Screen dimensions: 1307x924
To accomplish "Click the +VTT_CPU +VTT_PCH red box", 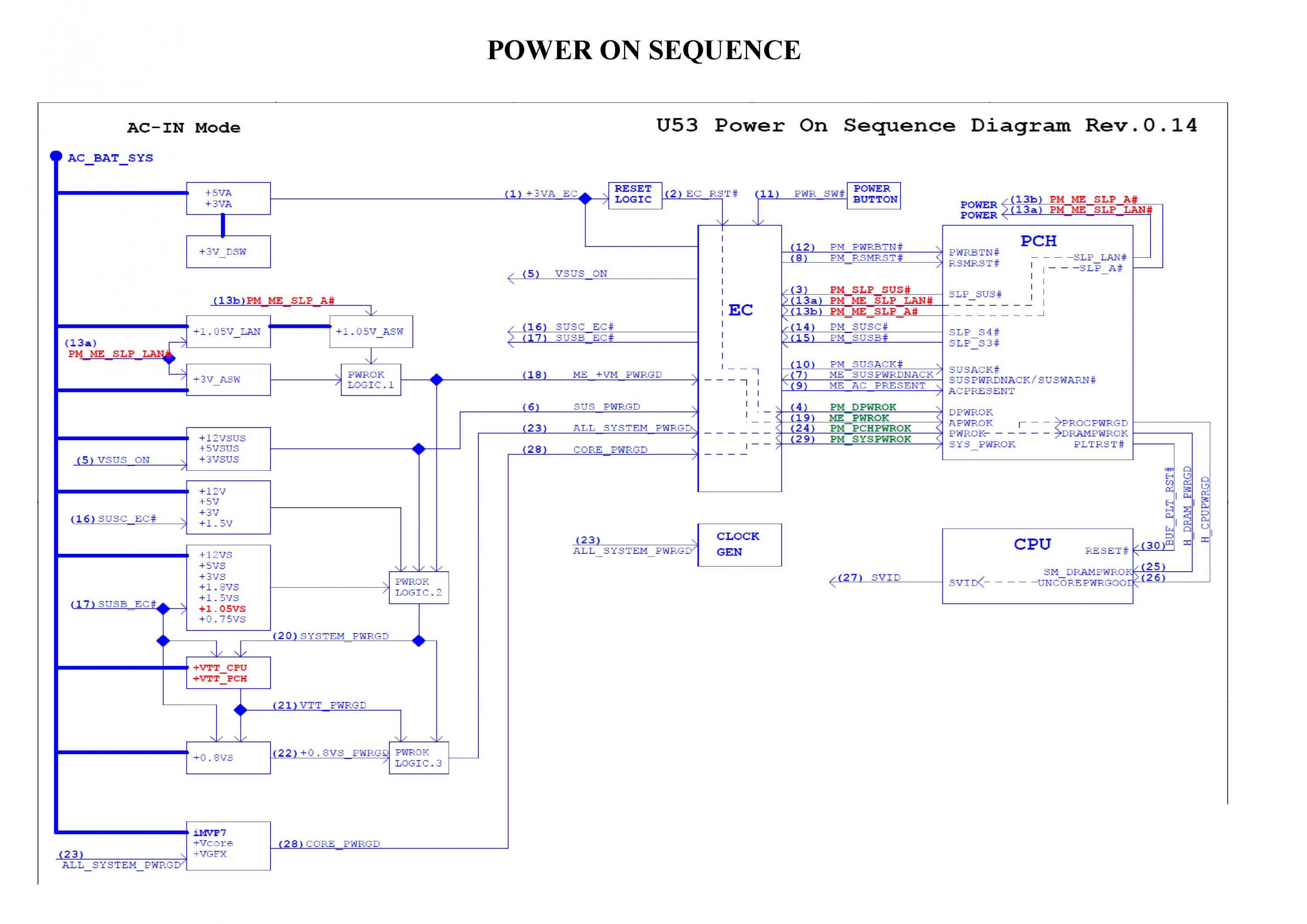I will click(x=228, y=673).
